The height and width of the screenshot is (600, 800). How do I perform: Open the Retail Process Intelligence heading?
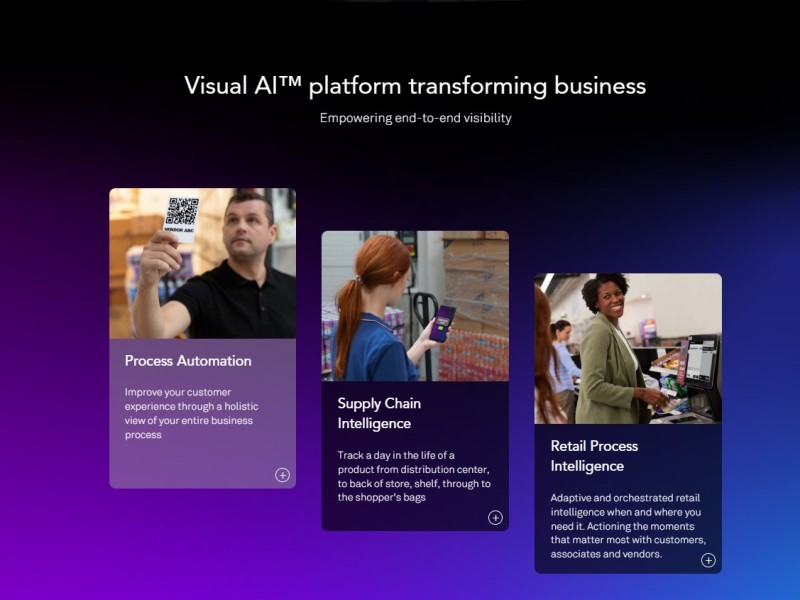(594, 456)
